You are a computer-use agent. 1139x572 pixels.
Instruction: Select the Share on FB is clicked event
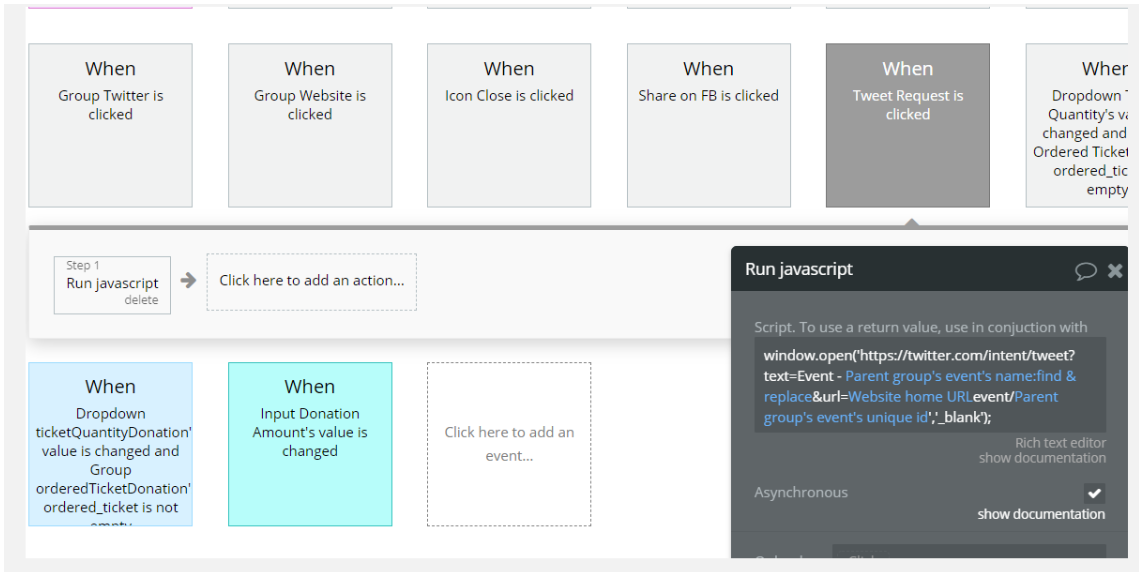[x=708, y=125]
